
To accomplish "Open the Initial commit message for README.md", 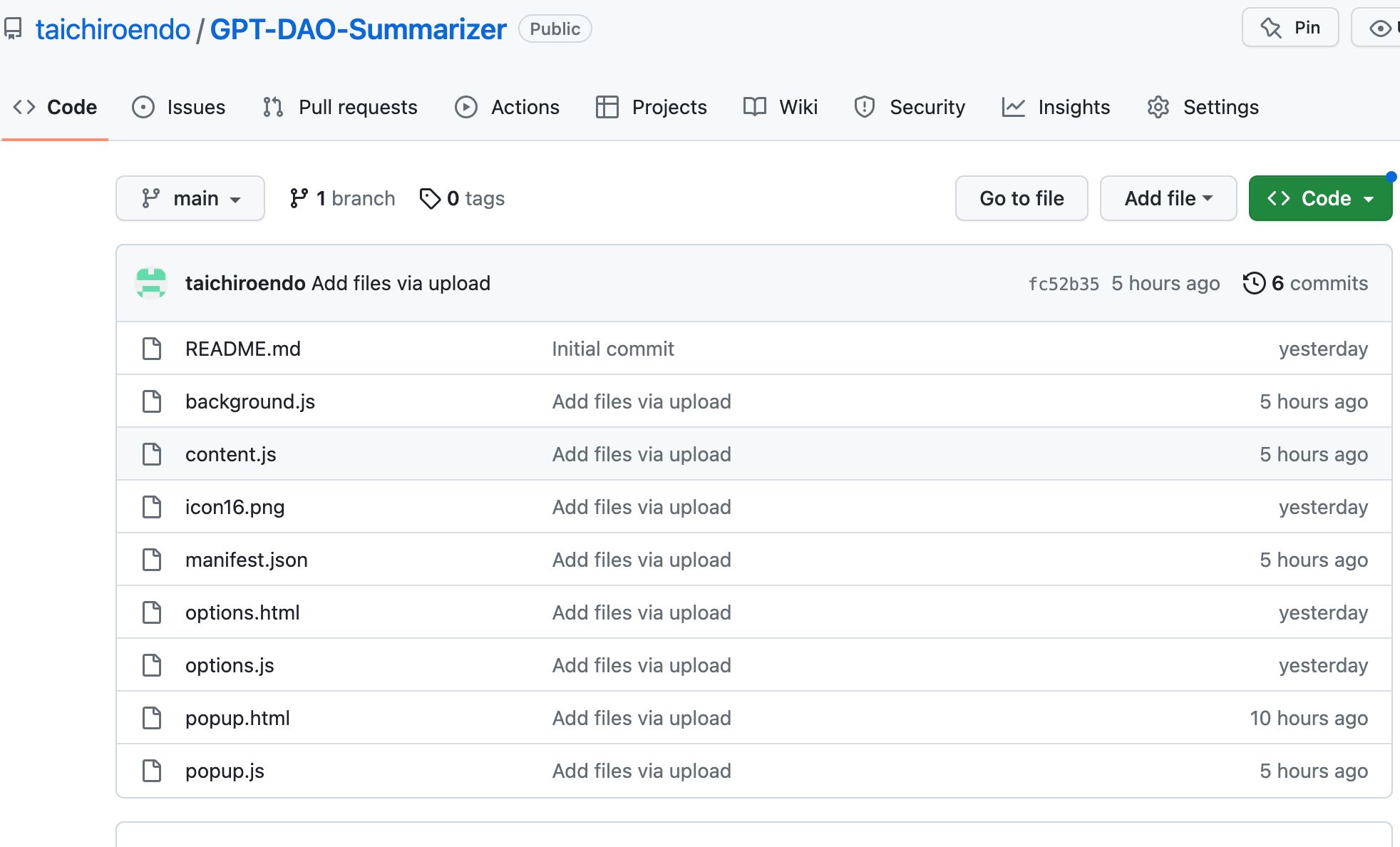I will 613,349.
